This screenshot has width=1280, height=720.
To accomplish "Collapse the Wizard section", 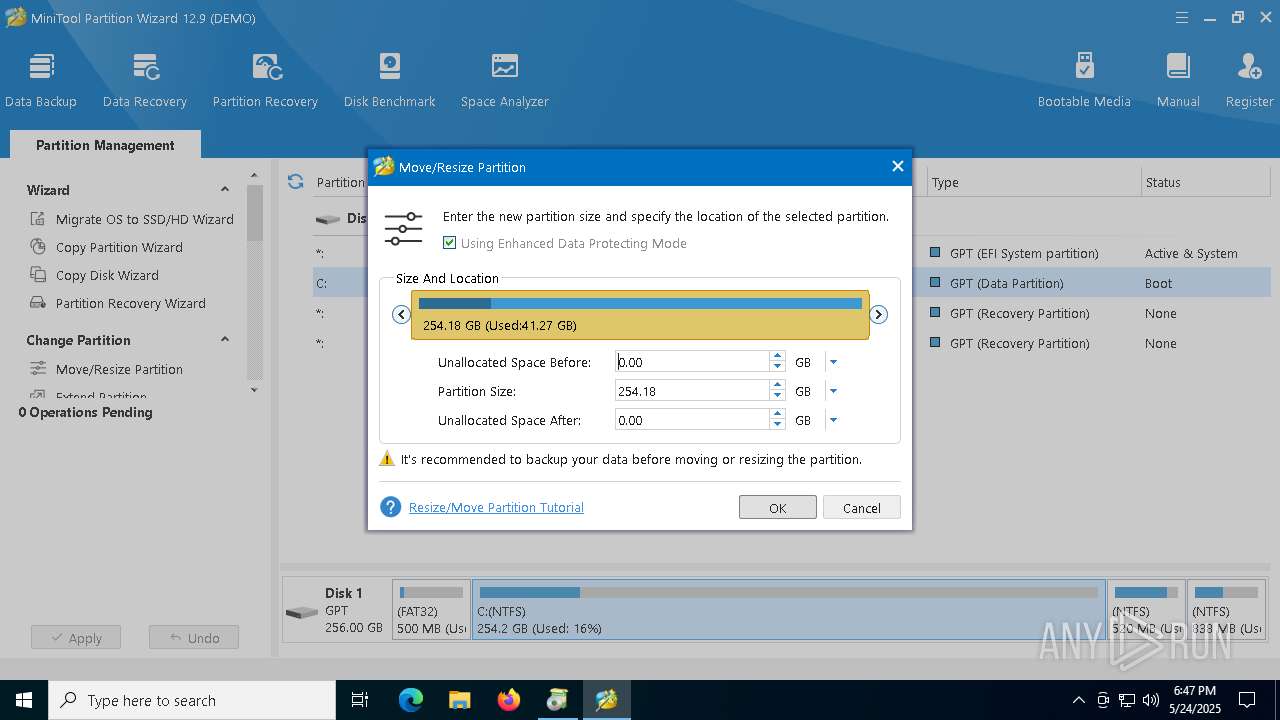I will [x=225, y=190].
